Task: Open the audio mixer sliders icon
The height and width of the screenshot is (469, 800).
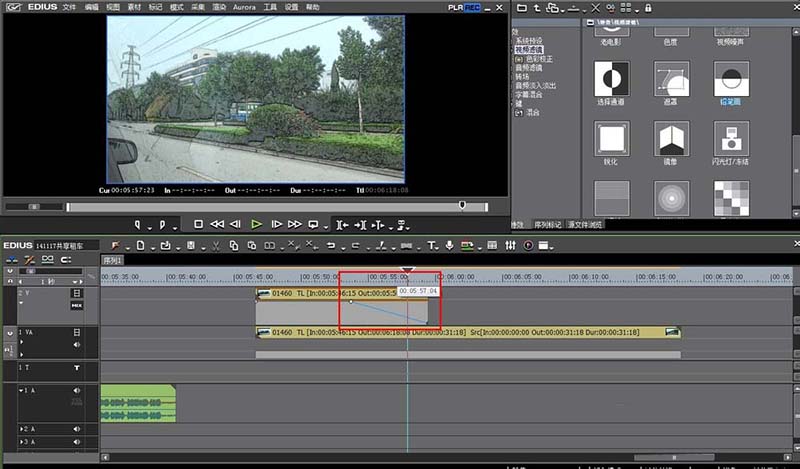Action: tap(510, 246)
